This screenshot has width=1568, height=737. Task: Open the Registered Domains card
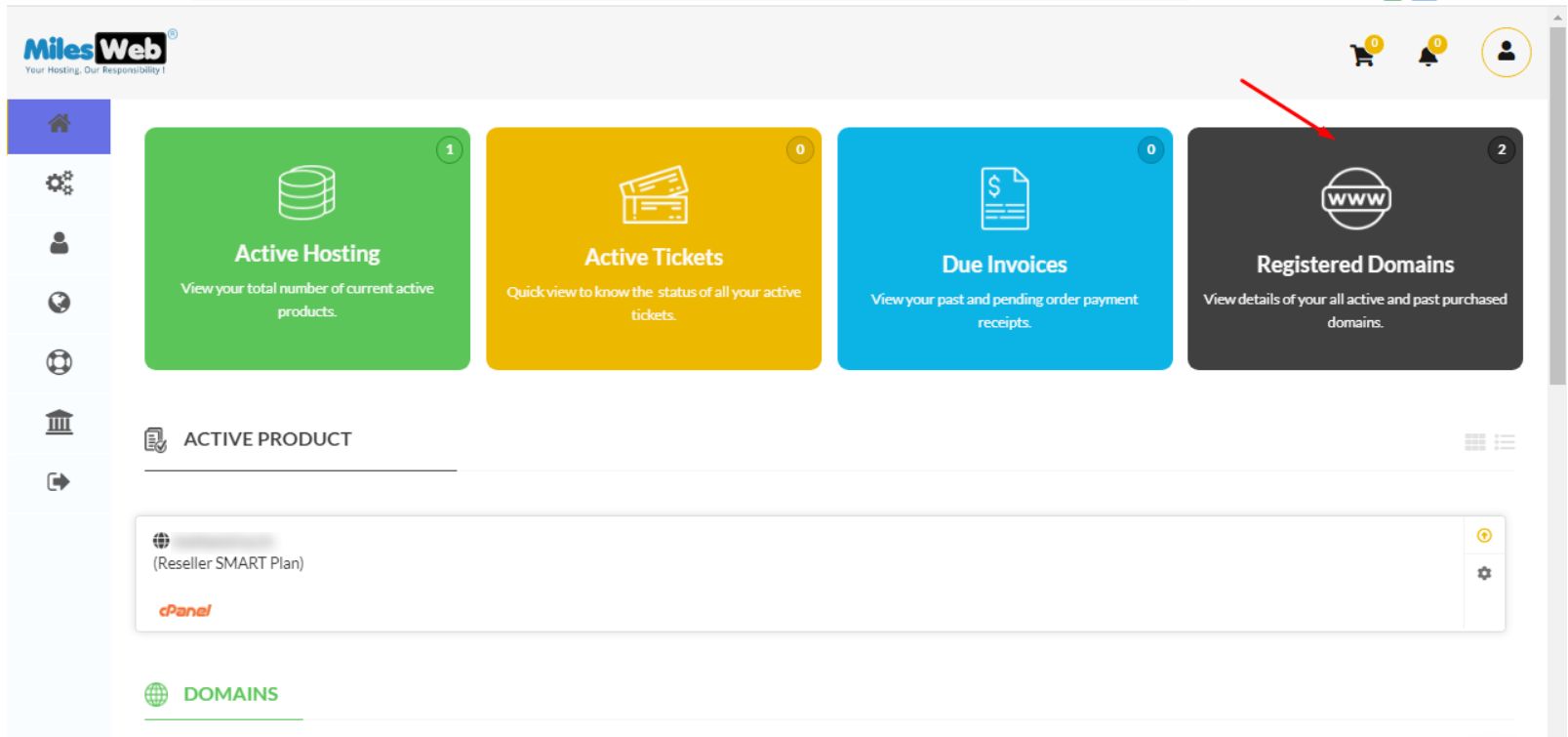[x=1354, y=249]
